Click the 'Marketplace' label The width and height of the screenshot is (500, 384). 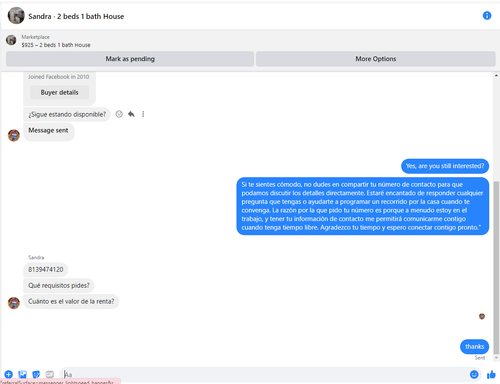35,37
